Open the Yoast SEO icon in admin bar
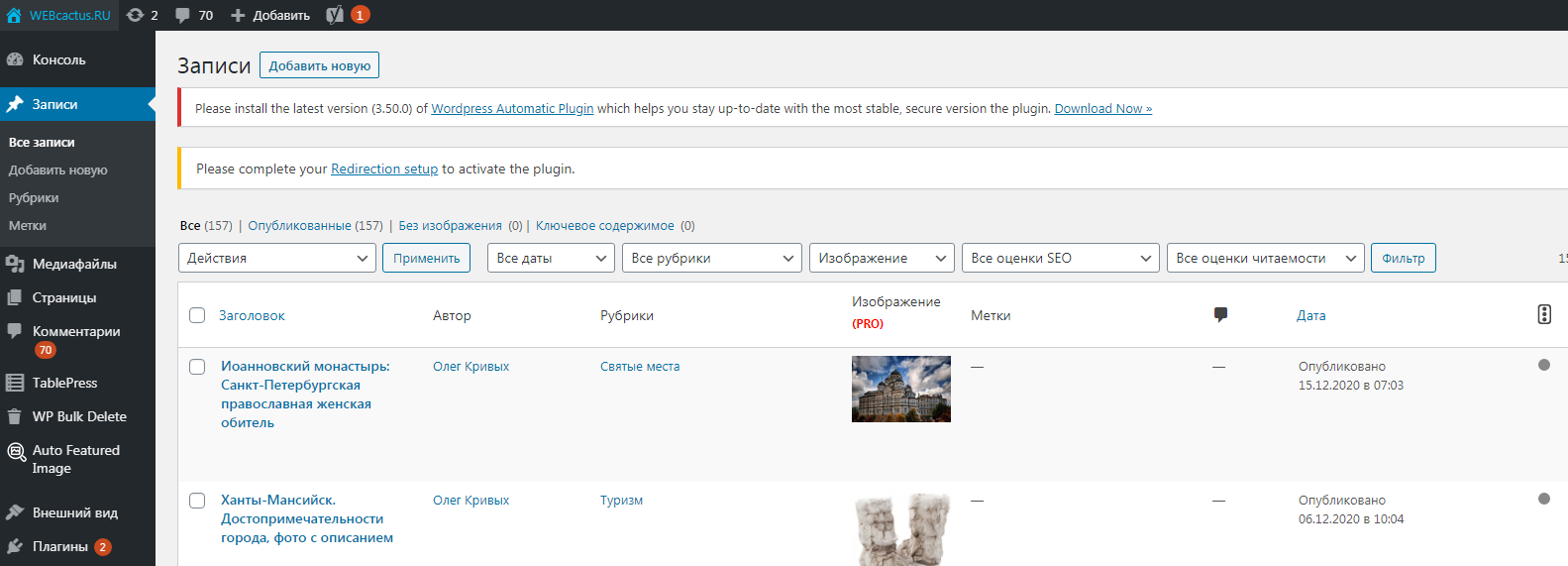The height and width of the screenshot is (566, 1568). coord(335,15)
